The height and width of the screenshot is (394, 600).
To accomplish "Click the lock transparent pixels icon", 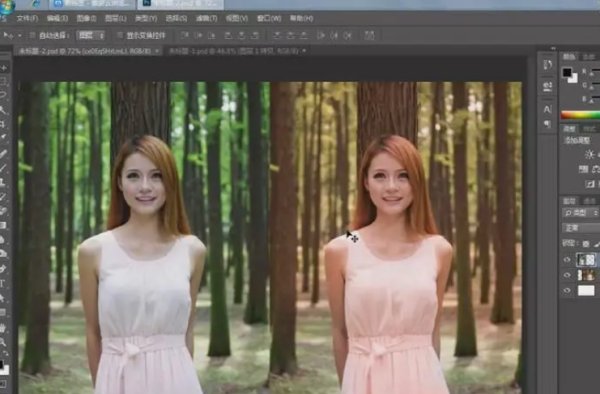I will 585,244.
